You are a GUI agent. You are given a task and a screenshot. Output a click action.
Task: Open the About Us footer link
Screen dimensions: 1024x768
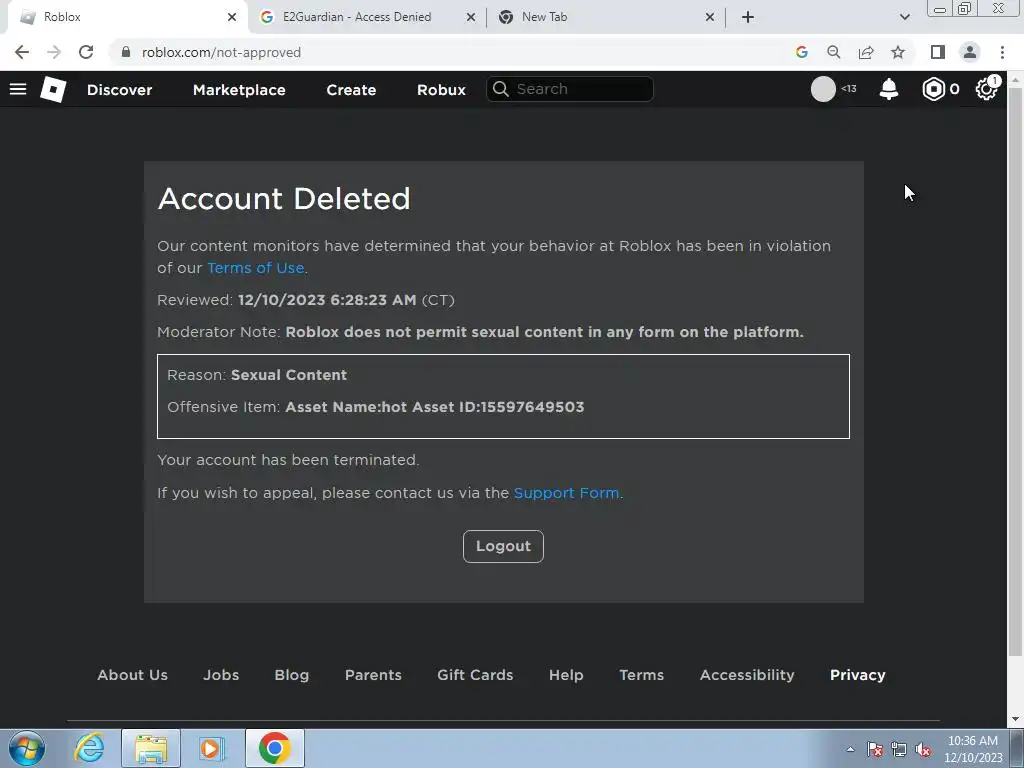(133, 675)
